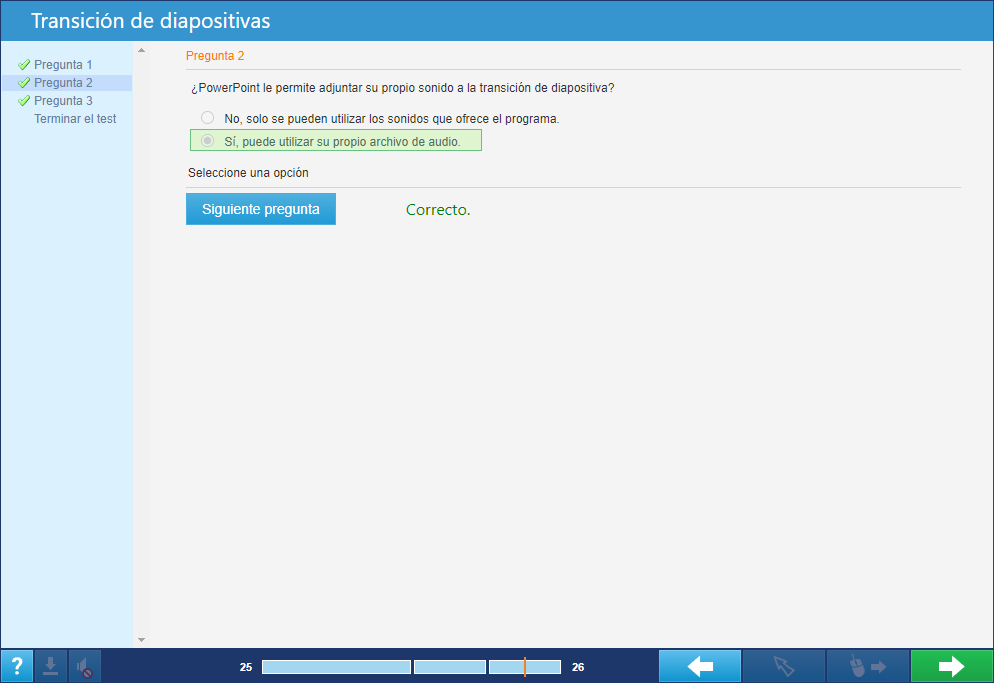Select radio option 'Sí, puede utilizar su propio archivo'
994x683 pixels.
coord(207,141)
